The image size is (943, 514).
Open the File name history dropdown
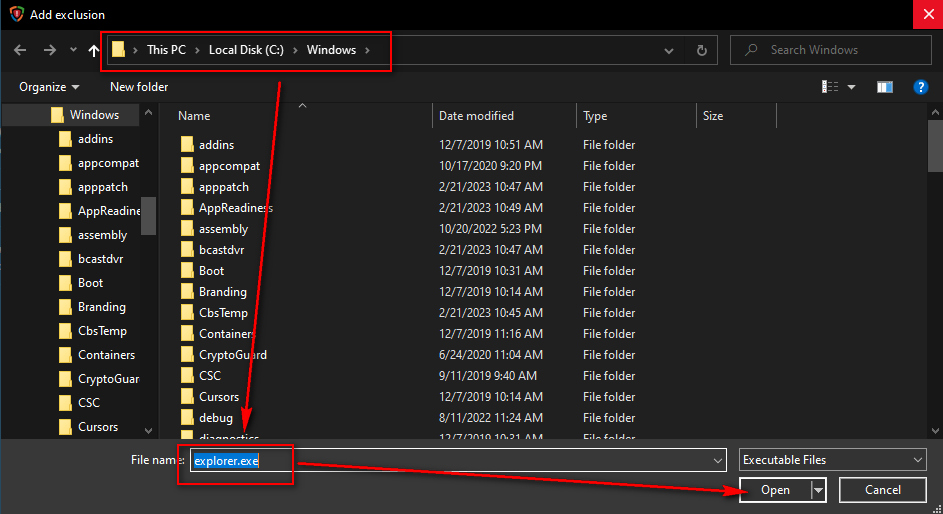coord(717,460)
